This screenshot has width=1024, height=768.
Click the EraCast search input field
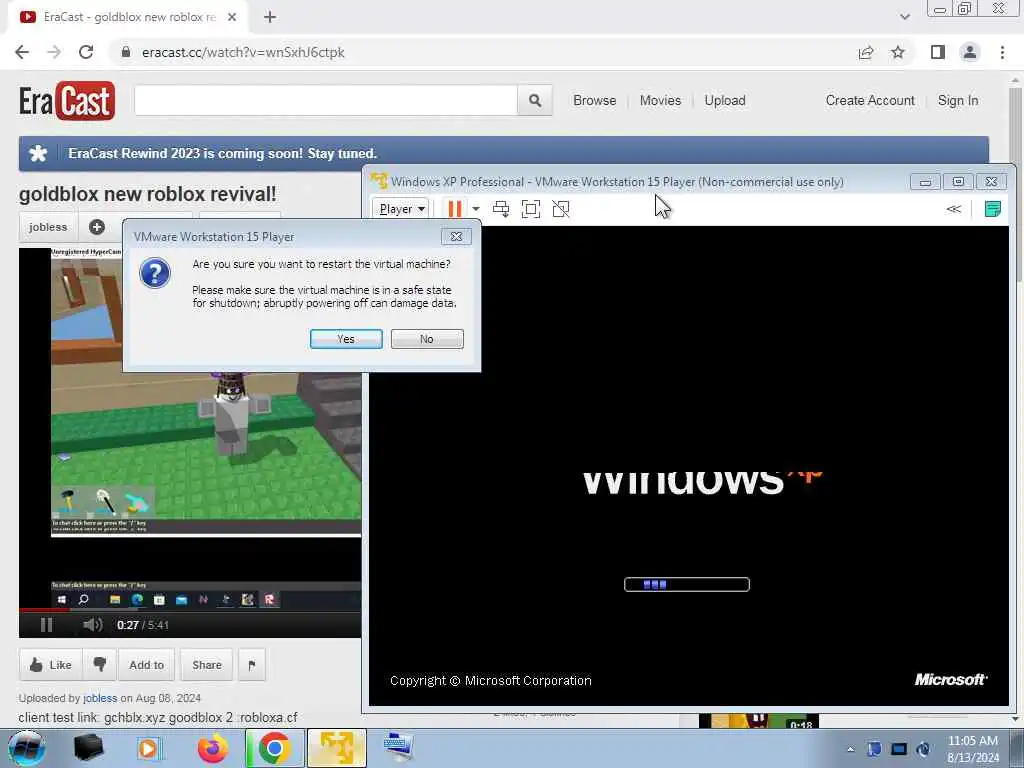326,101
